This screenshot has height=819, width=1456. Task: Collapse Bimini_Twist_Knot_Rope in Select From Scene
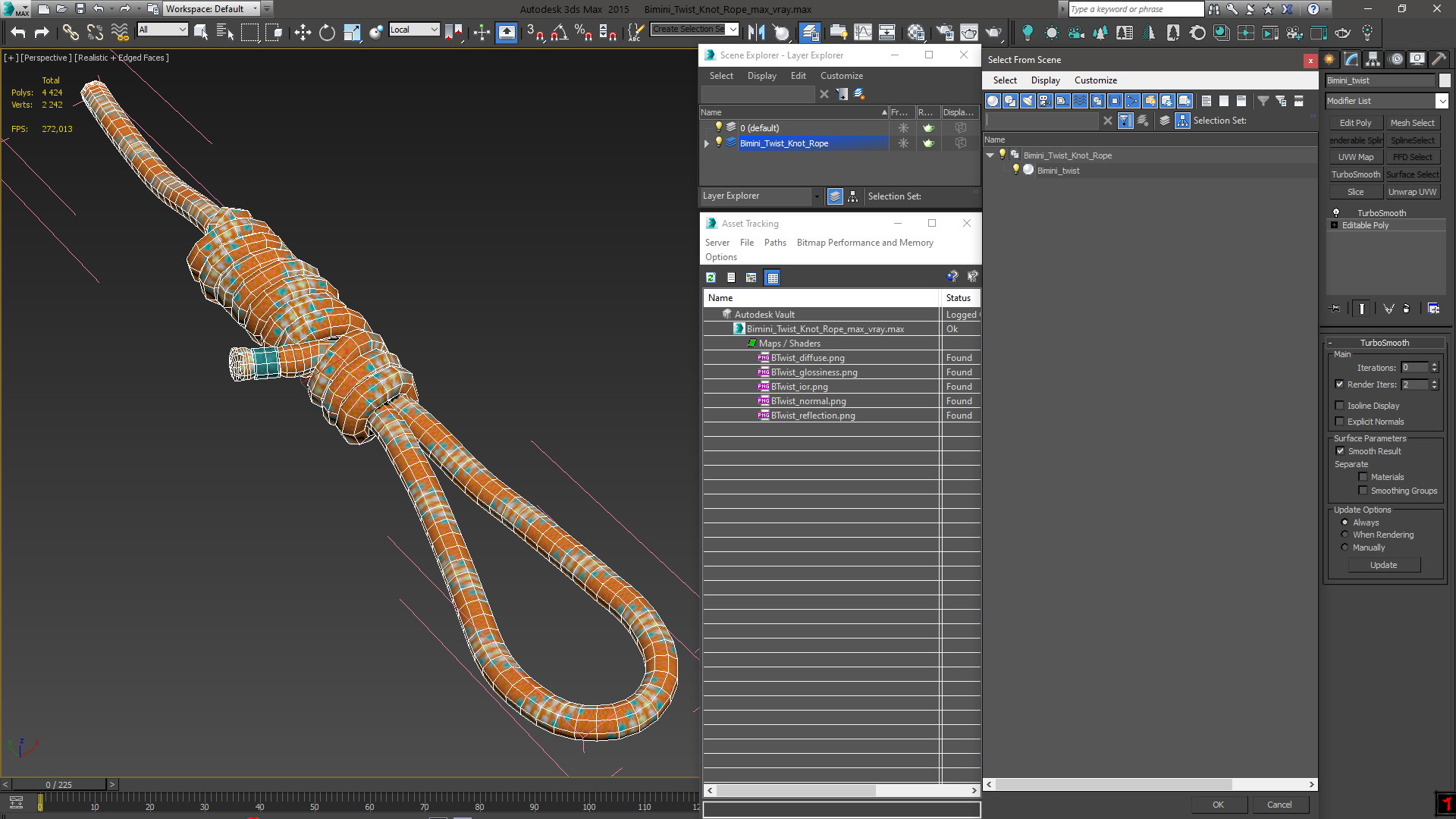click(990, 155)
